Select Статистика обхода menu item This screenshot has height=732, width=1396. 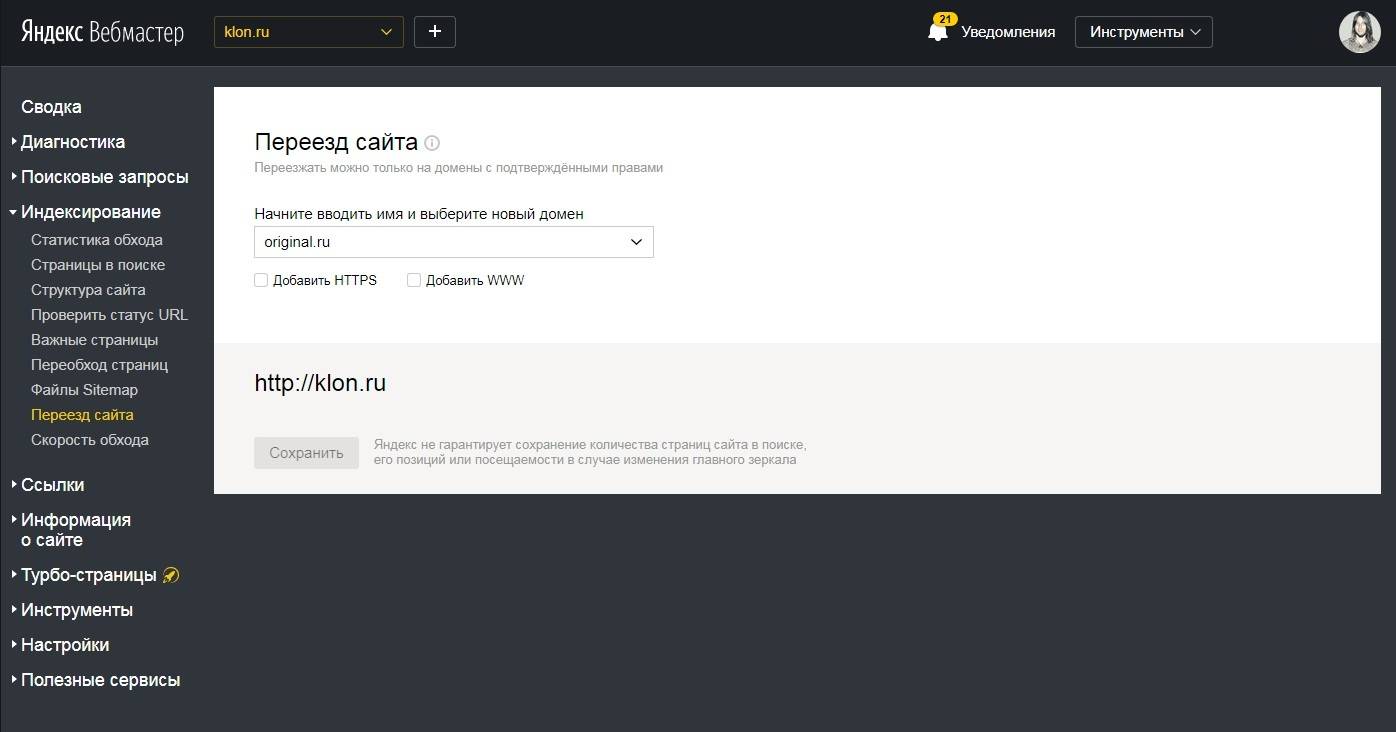pos(96,240)
